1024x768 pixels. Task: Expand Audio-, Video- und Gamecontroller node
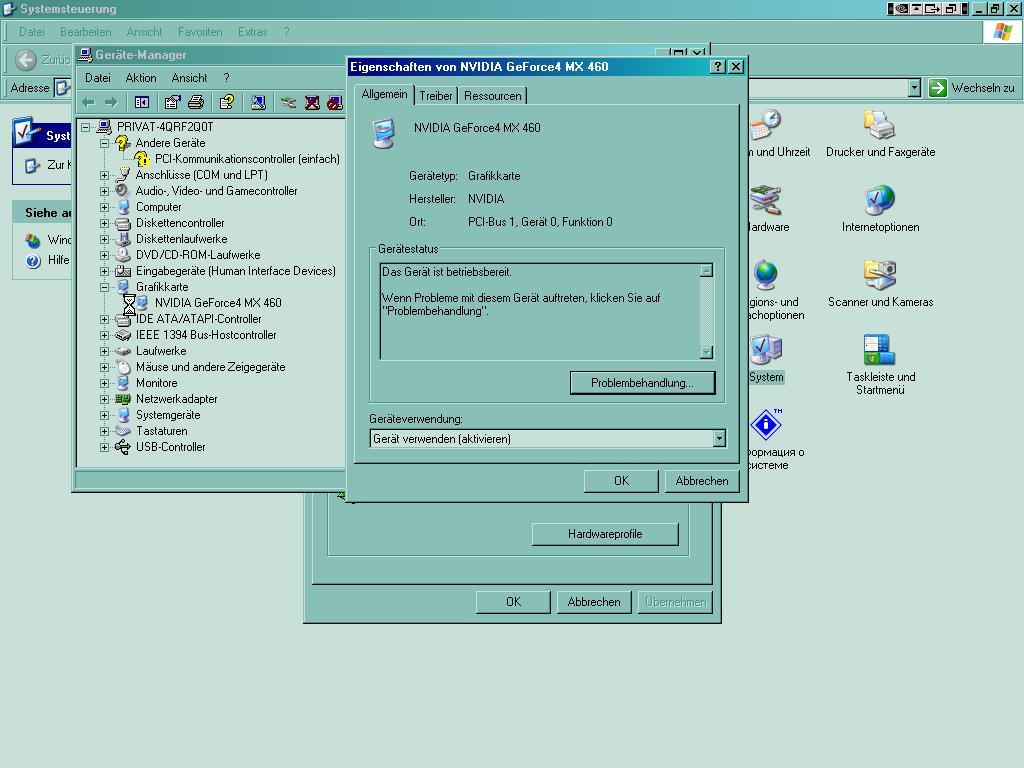[x=104, y=191]
